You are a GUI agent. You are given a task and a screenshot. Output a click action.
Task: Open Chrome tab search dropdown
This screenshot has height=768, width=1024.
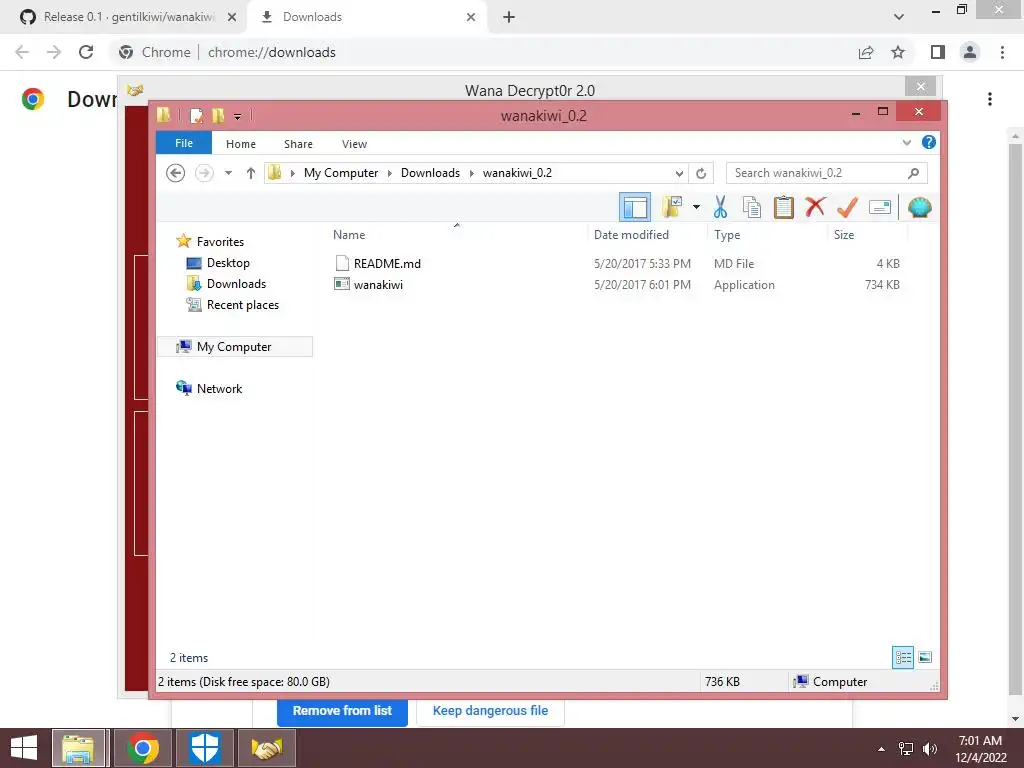click(x=899, y=17)
